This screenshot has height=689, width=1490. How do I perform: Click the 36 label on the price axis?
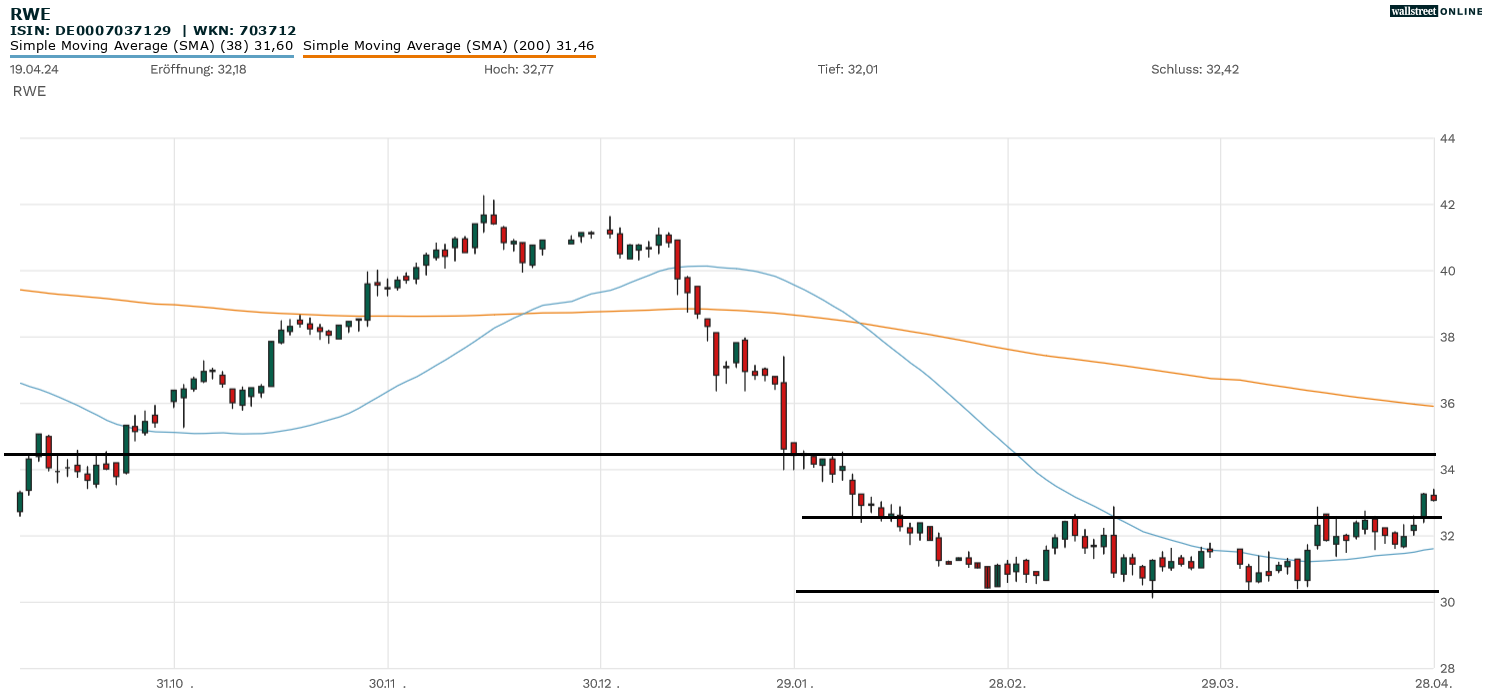pyautogui.click(x=1447, y=404)
